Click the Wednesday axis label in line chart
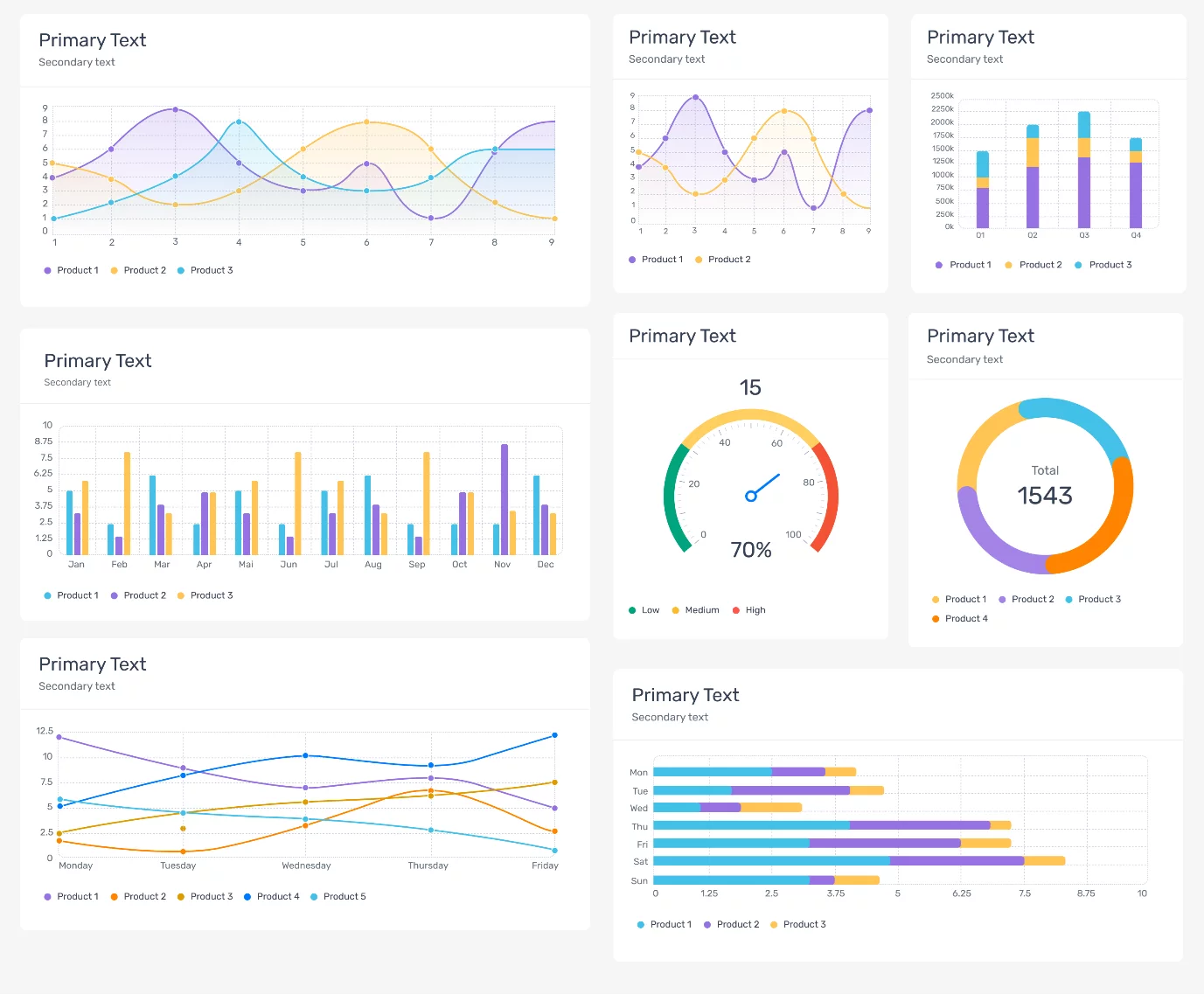 pyautogui.click(x=306, y=865)
